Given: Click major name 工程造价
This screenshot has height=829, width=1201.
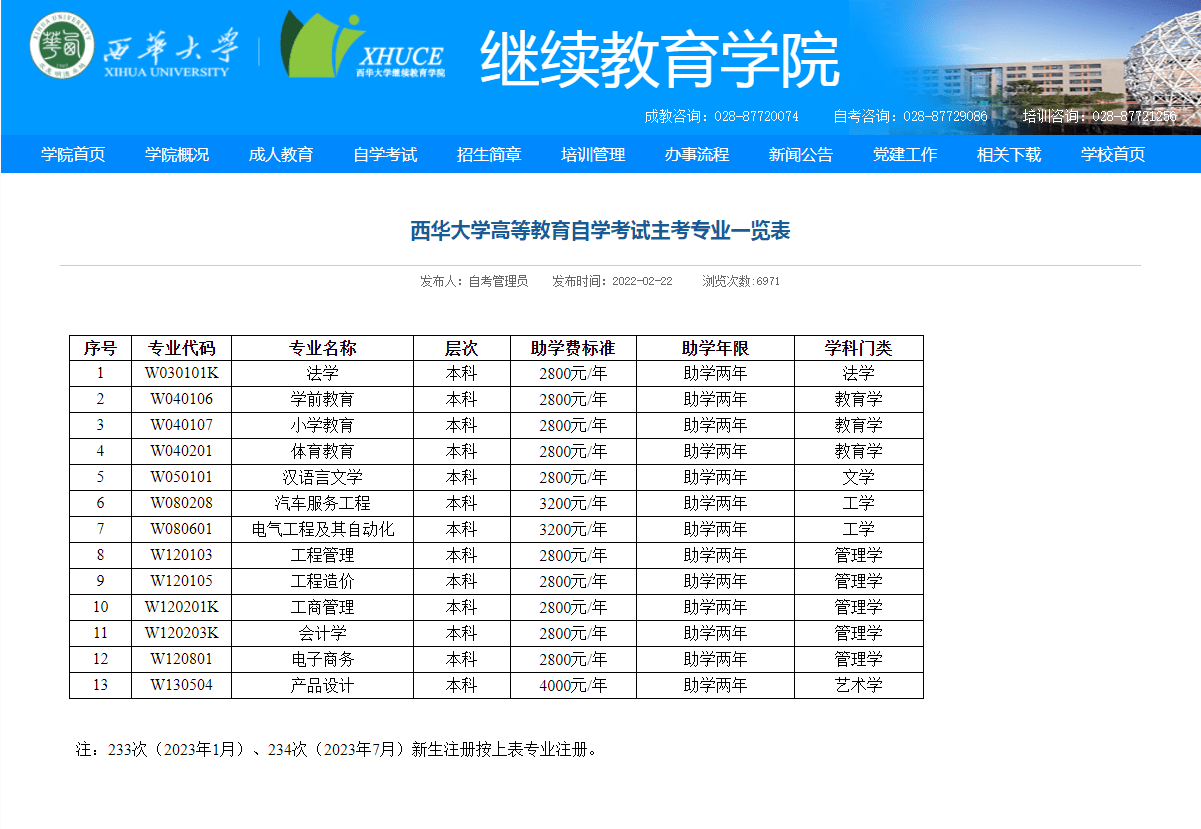Looking at the screenshot, I should (322, 581).
